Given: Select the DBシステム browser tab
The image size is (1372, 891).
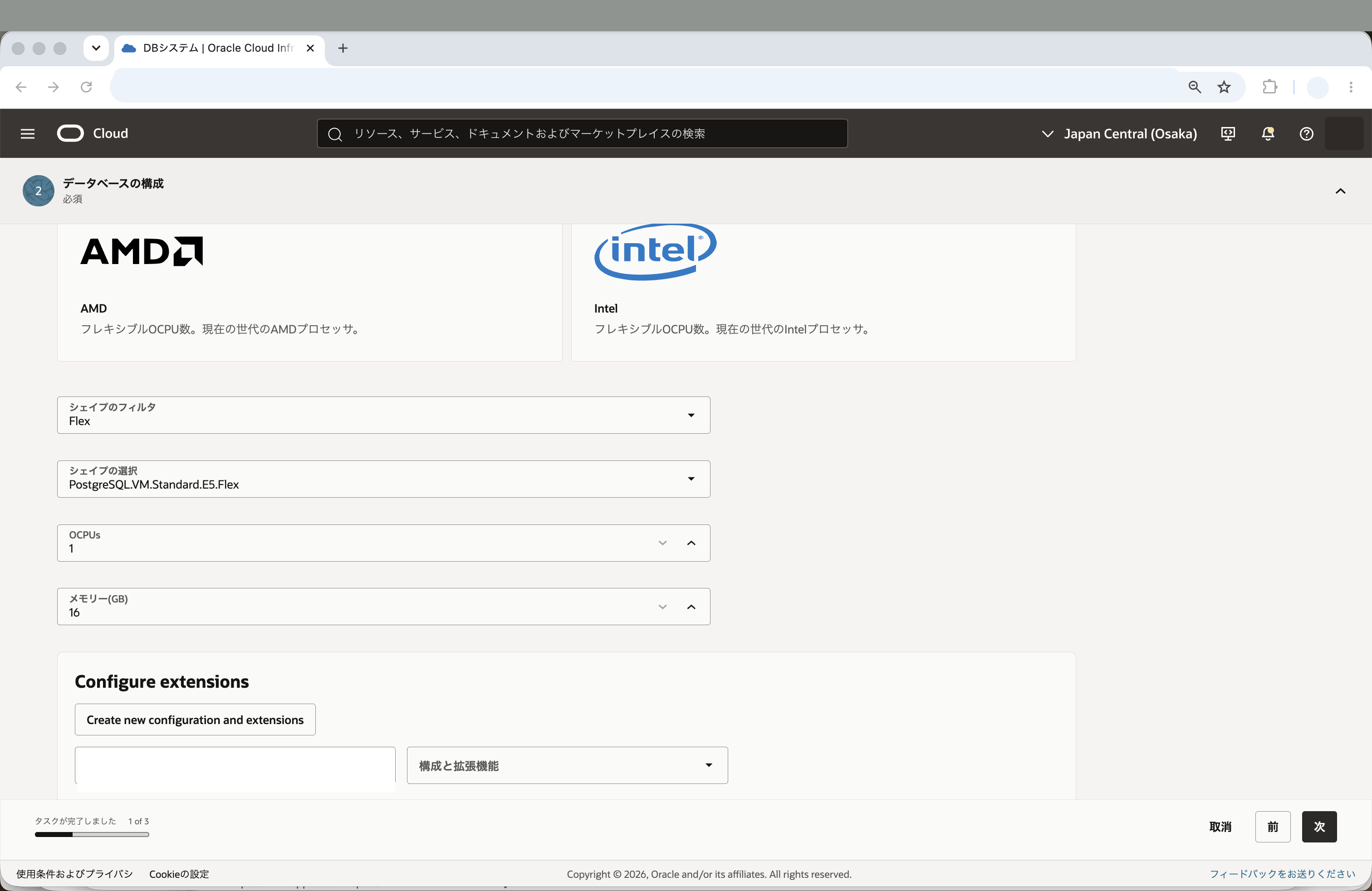Looking at the screenshot, I should coord(219,49).
